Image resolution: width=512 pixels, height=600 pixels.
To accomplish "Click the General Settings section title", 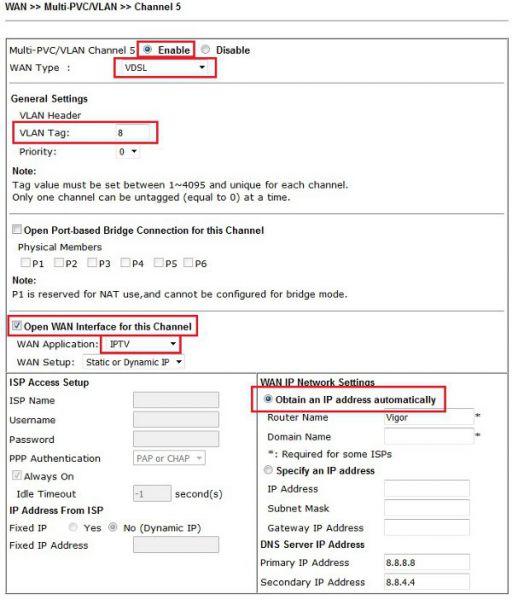I will [x=49, y=99].
